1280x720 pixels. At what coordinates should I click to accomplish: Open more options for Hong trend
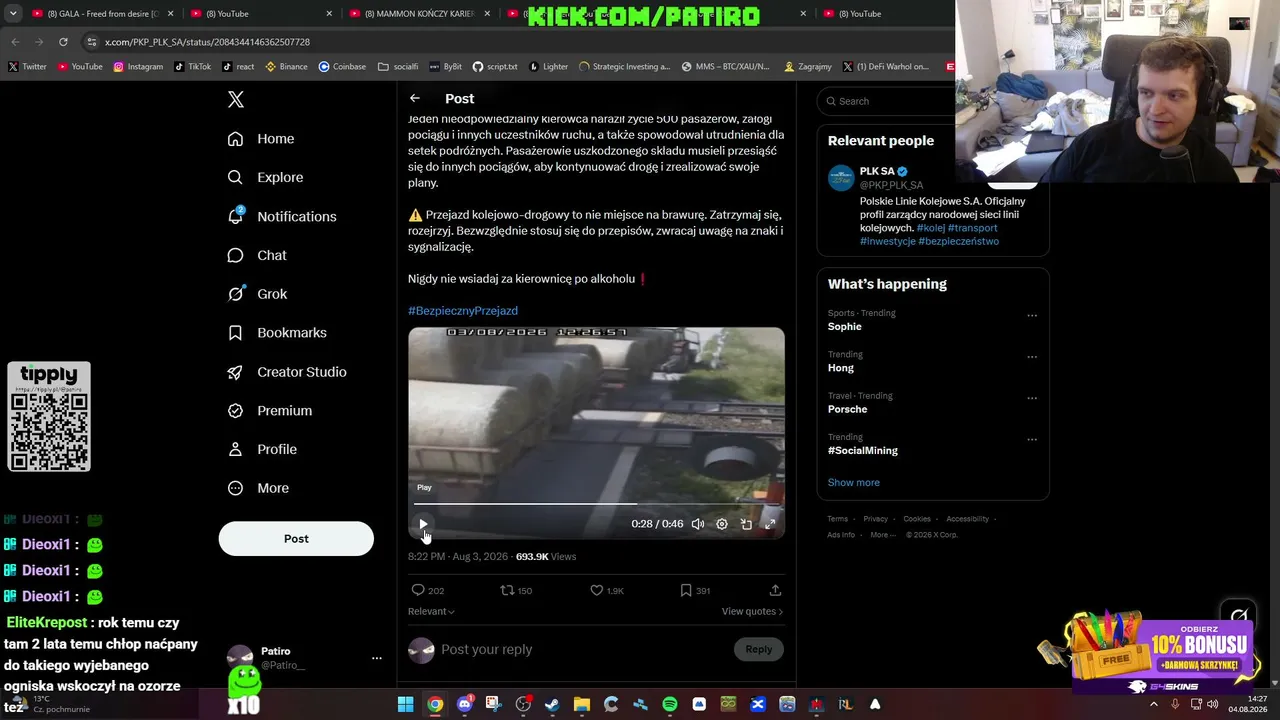click(x=1032, y=356)
